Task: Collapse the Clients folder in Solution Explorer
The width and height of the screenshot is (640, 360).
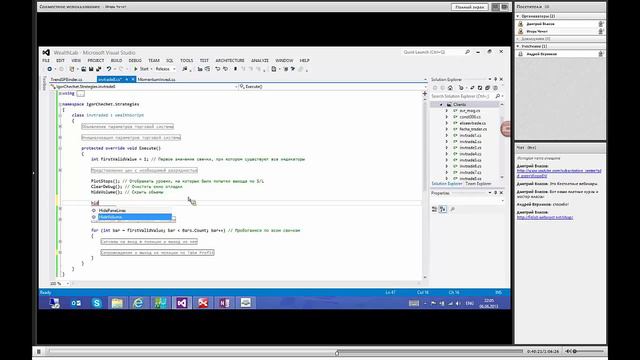Action: click(441, 104)
